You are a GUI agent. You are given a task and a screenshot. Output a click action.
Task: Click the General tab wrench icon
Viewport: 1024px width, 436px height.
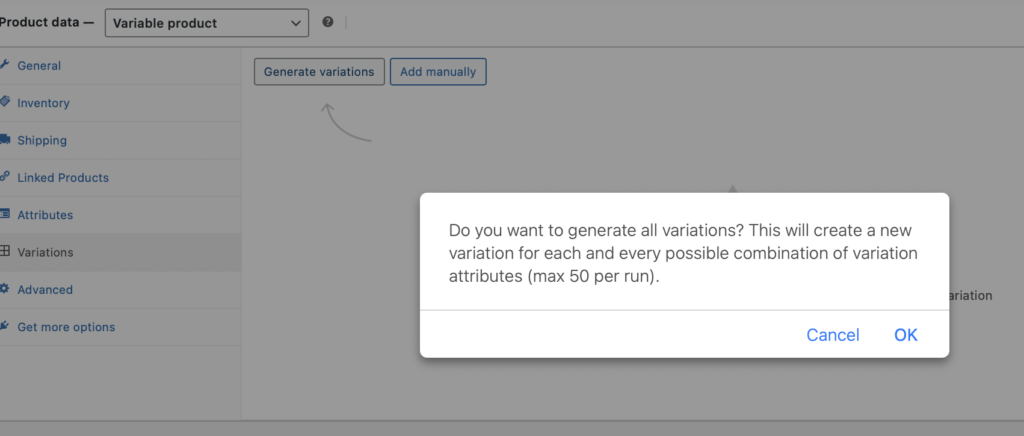pyautogui.click(x=5, y=65)
